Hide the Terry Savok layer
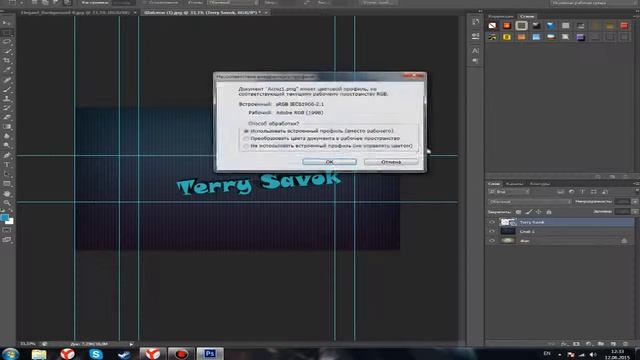 (492, 222)
